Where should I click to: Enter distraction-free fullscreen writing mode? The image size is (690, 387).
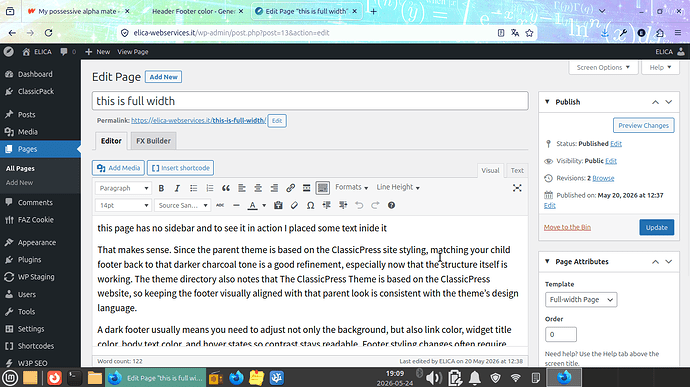point(517,188)
